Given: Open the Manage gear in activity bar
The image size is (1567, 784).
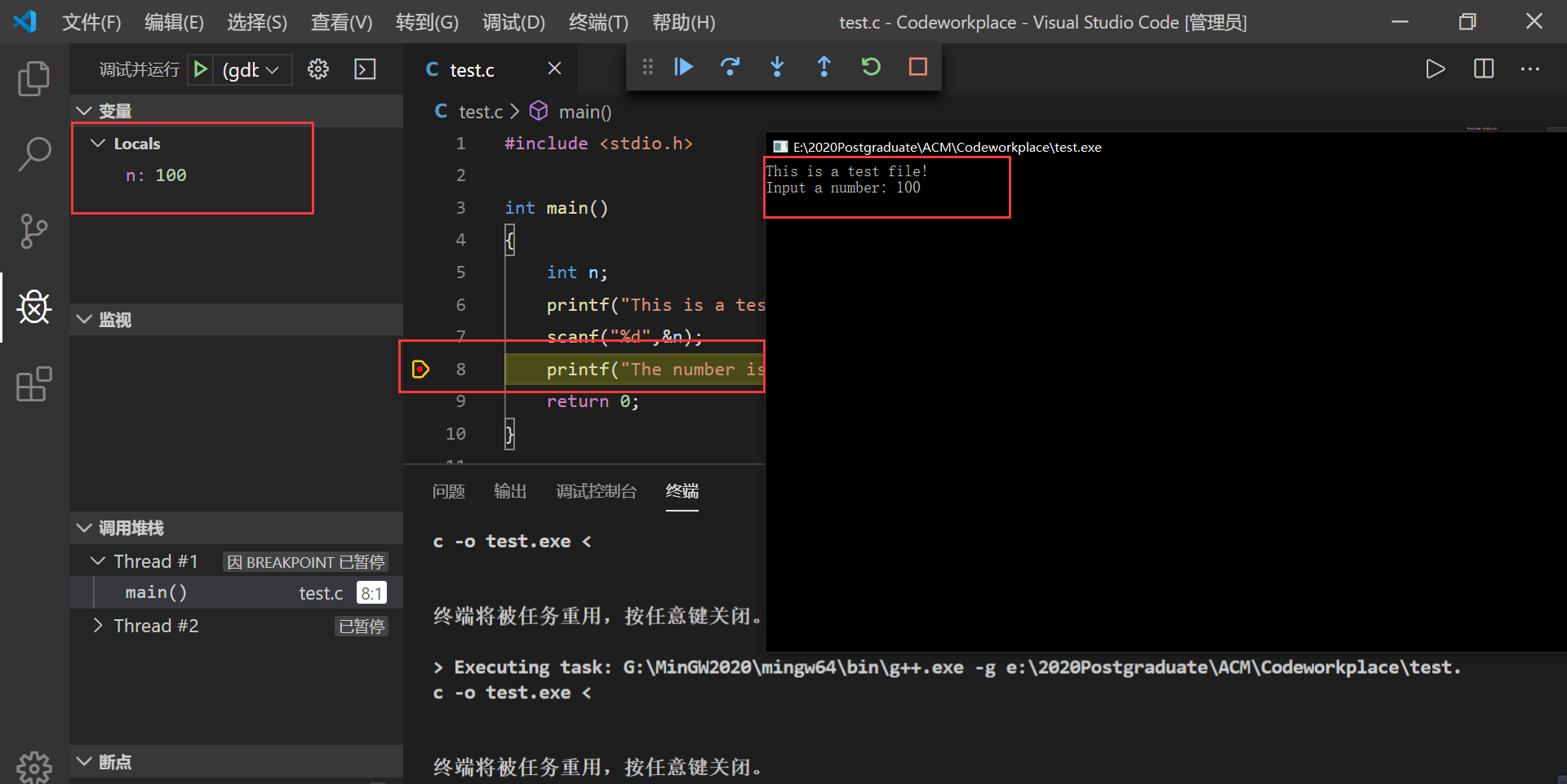Looking at the screenshot, I should [x=33, y=767].
